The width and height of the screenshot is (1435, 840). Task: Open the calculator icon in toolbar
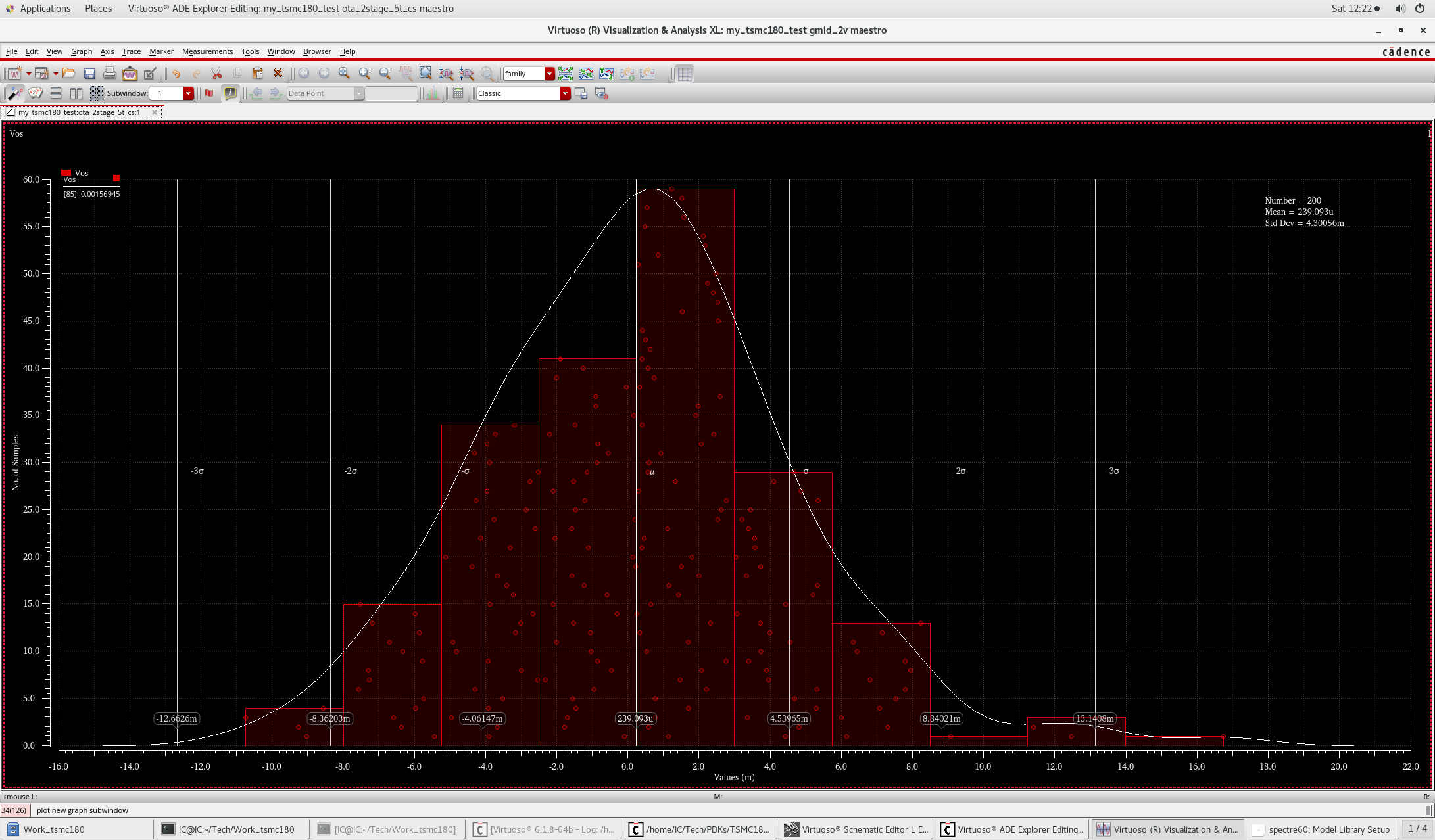tap(458, 93)
